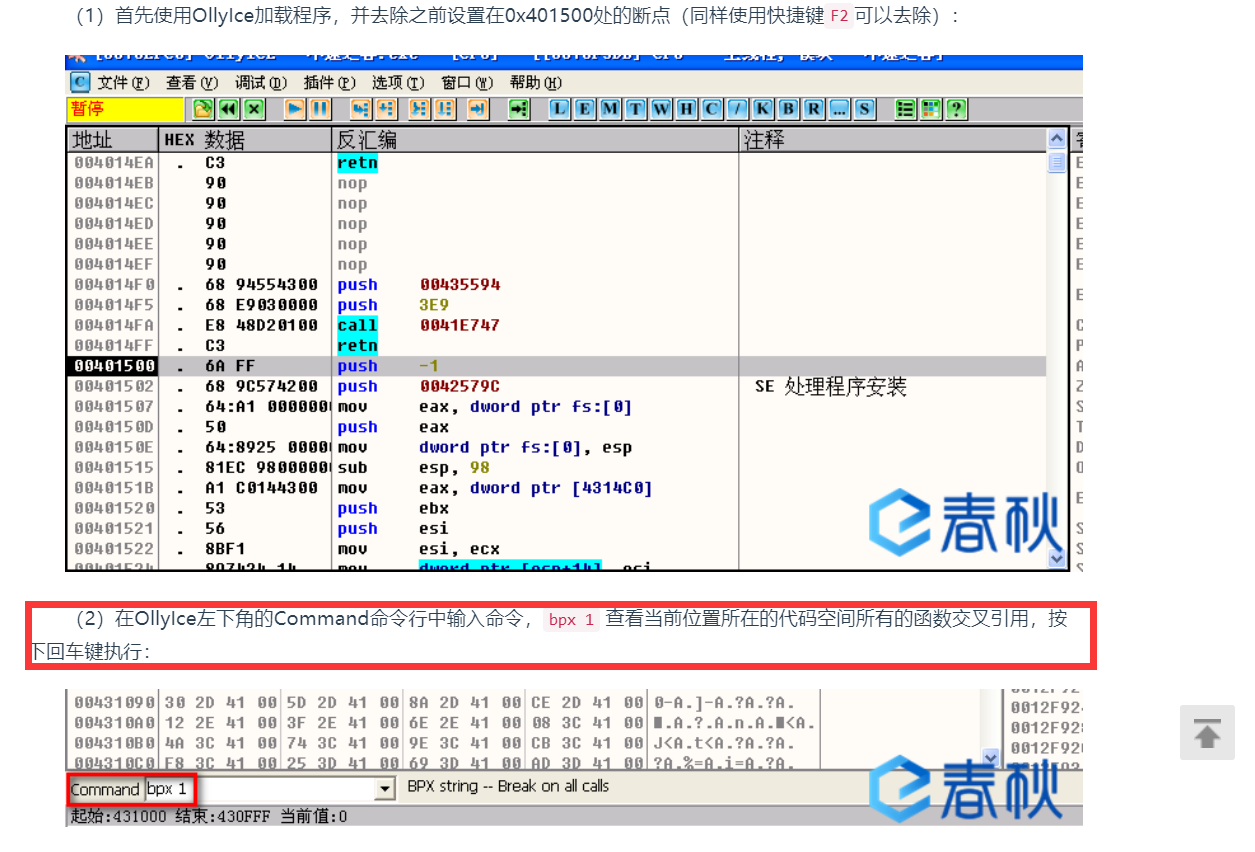Show Call stack using K button
Screen dimensions: 1255x852
coord(763,109)
